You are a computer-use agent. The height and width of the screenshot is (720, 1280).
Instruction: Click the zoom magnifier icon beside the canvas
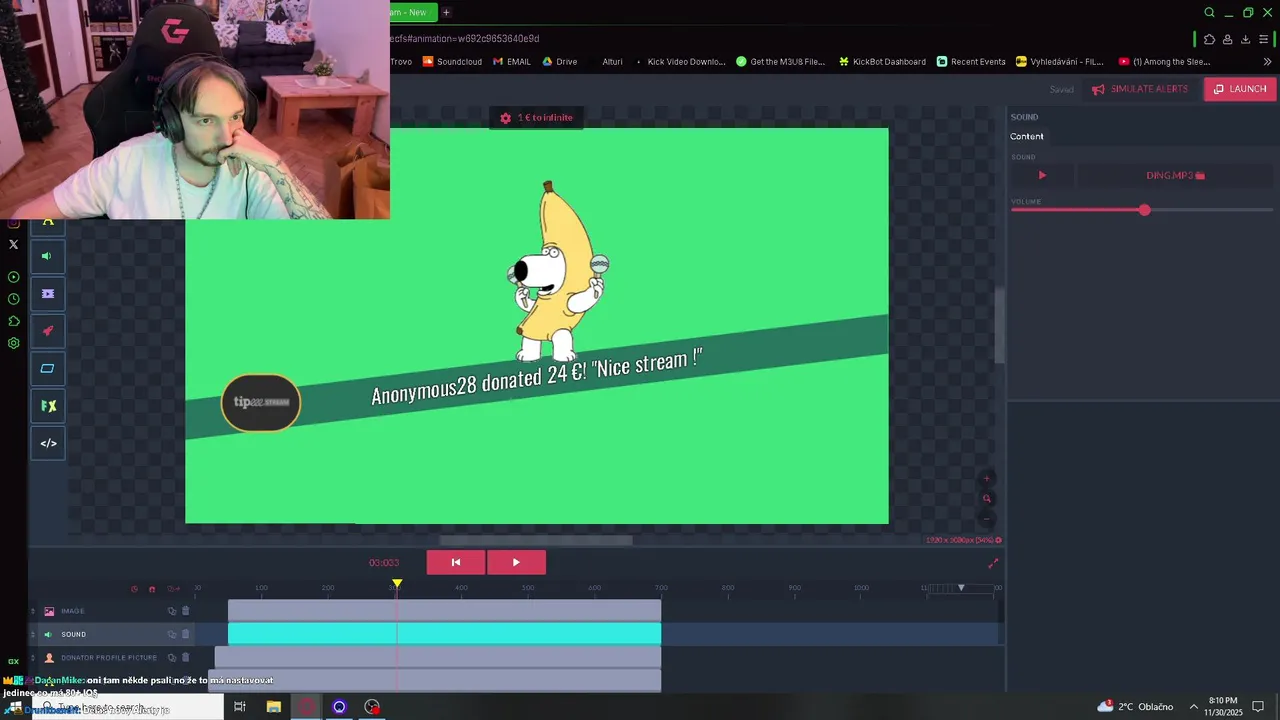point(987,498)
